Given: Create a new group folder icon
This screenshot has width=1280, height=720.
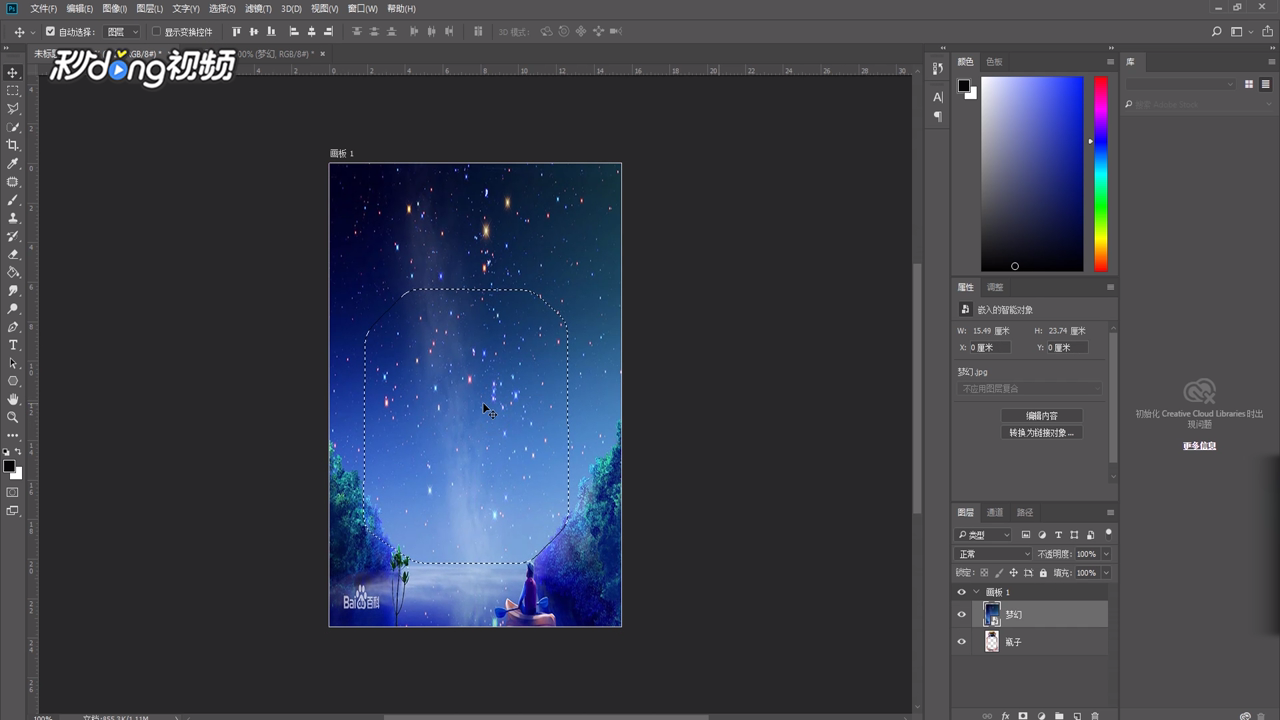Looking at the screenshot, I should [x=1059, y=716].
